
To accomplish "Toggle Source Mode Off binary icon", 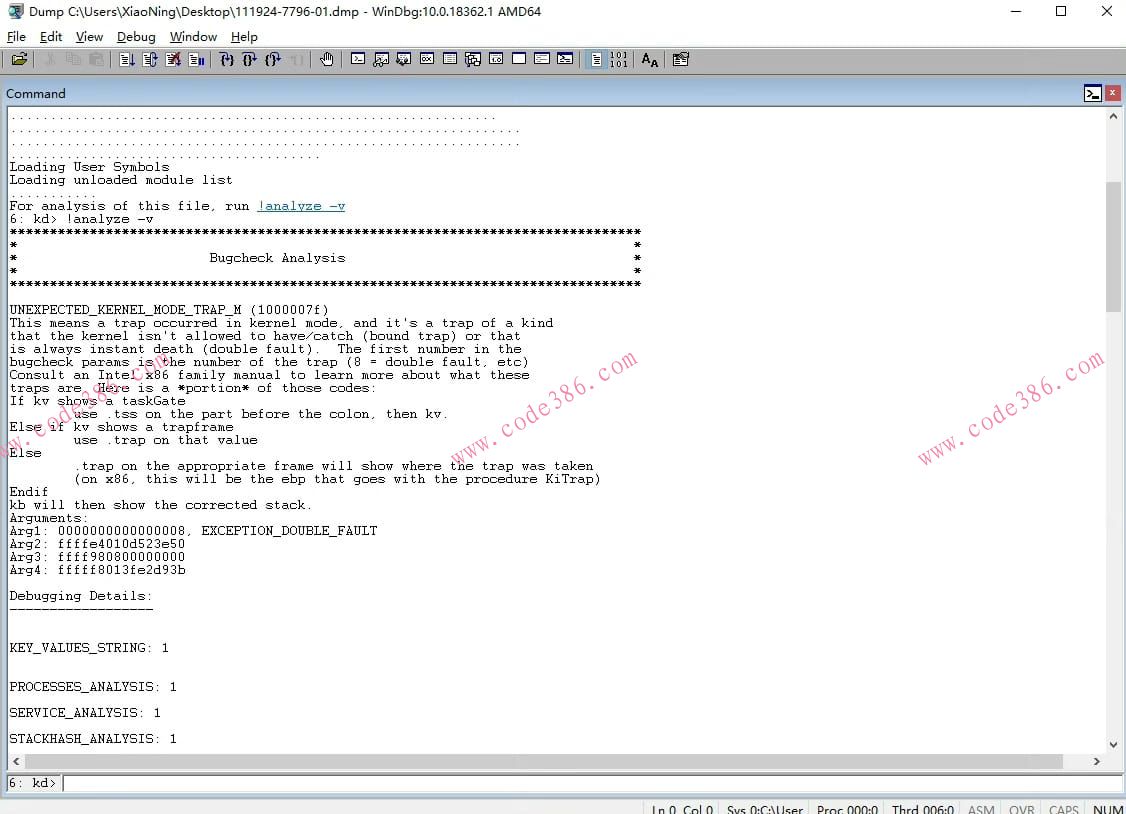I will coord(619,60).
